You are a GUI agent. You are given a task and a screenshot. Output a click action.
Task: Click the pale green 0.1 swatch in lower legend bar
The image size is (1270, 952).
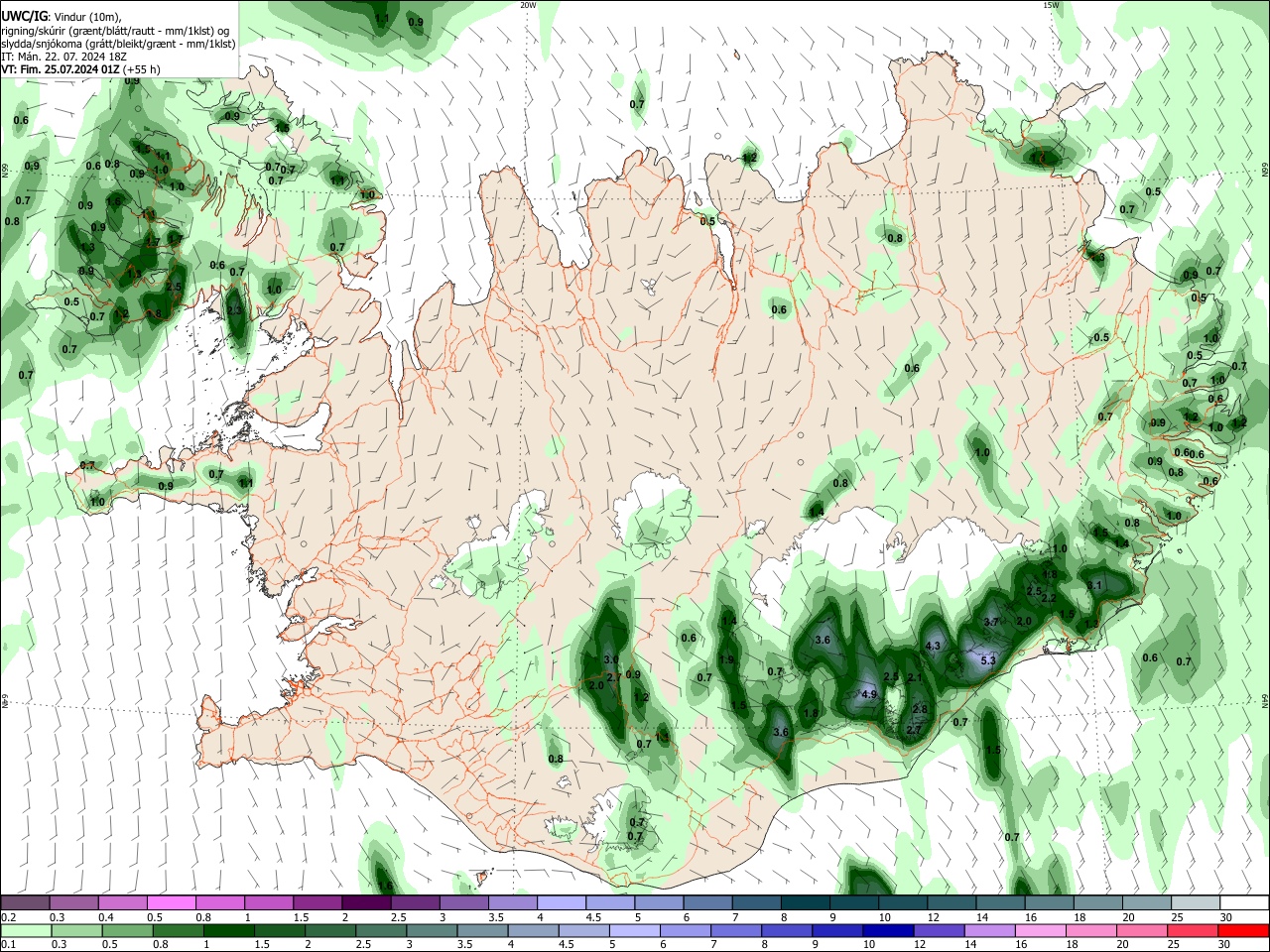coord(25,930)
